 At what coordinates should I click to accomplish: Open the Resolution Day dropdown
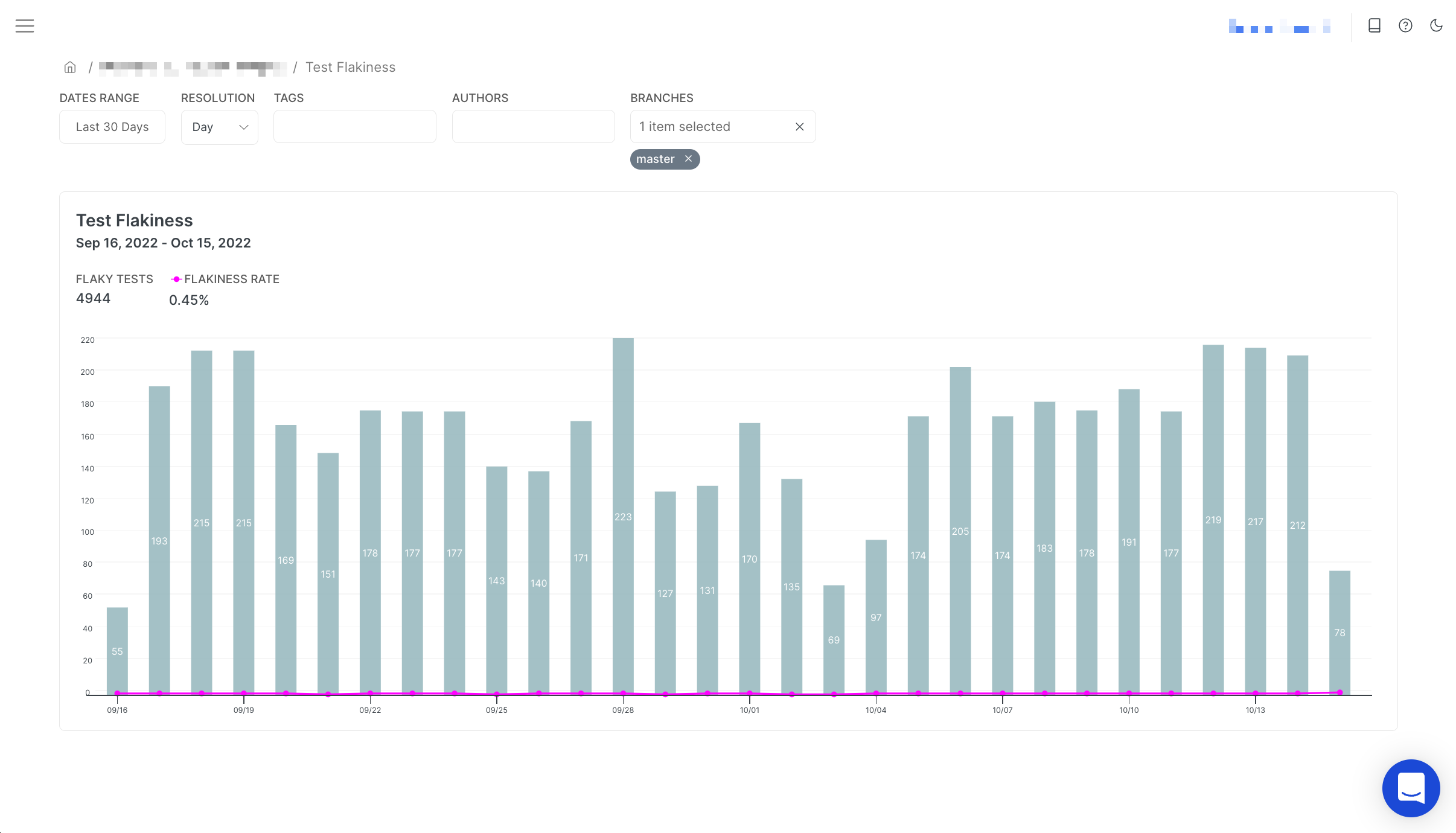(220, 127)
